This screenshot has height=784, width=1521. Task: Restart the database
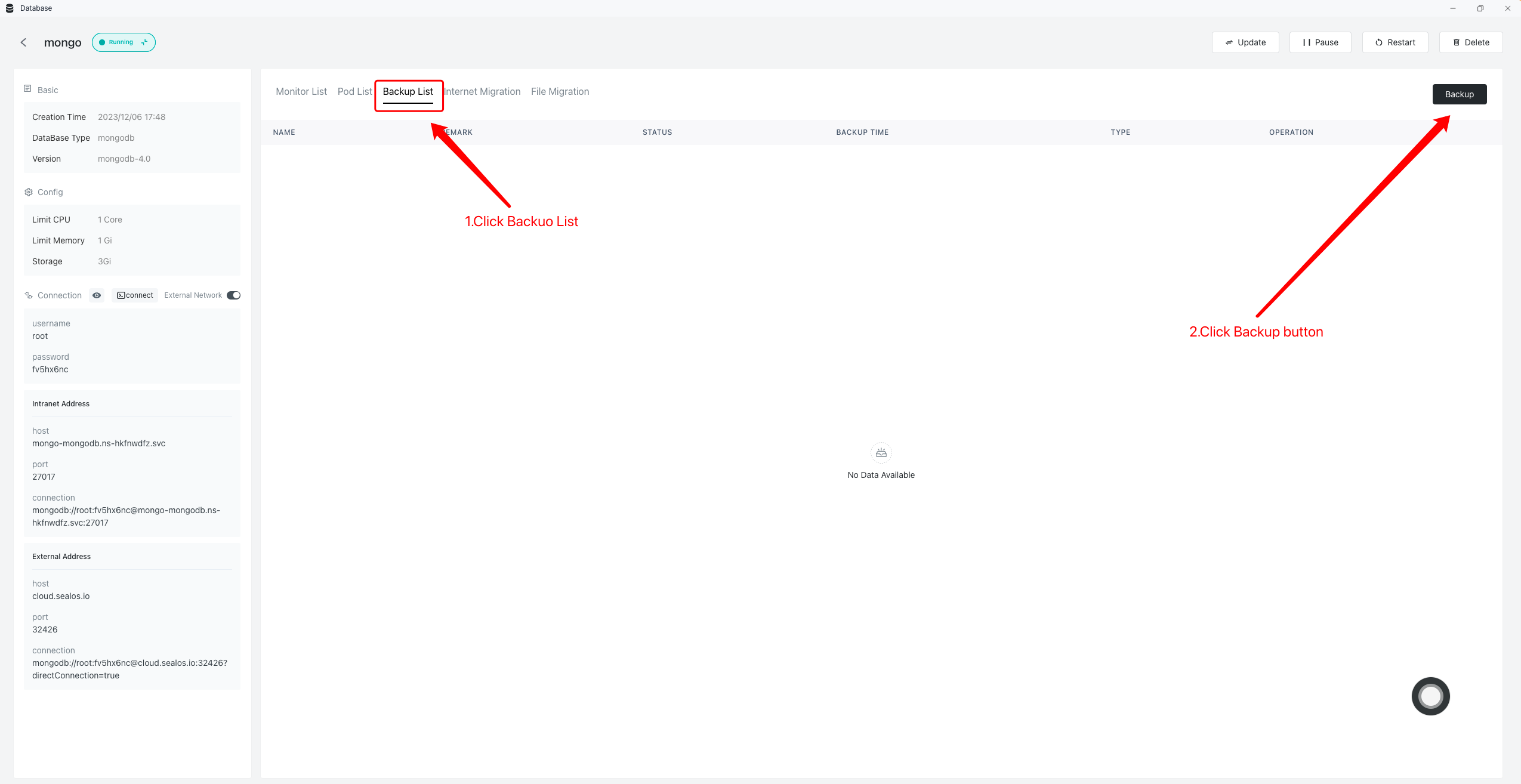(1395, 42)
